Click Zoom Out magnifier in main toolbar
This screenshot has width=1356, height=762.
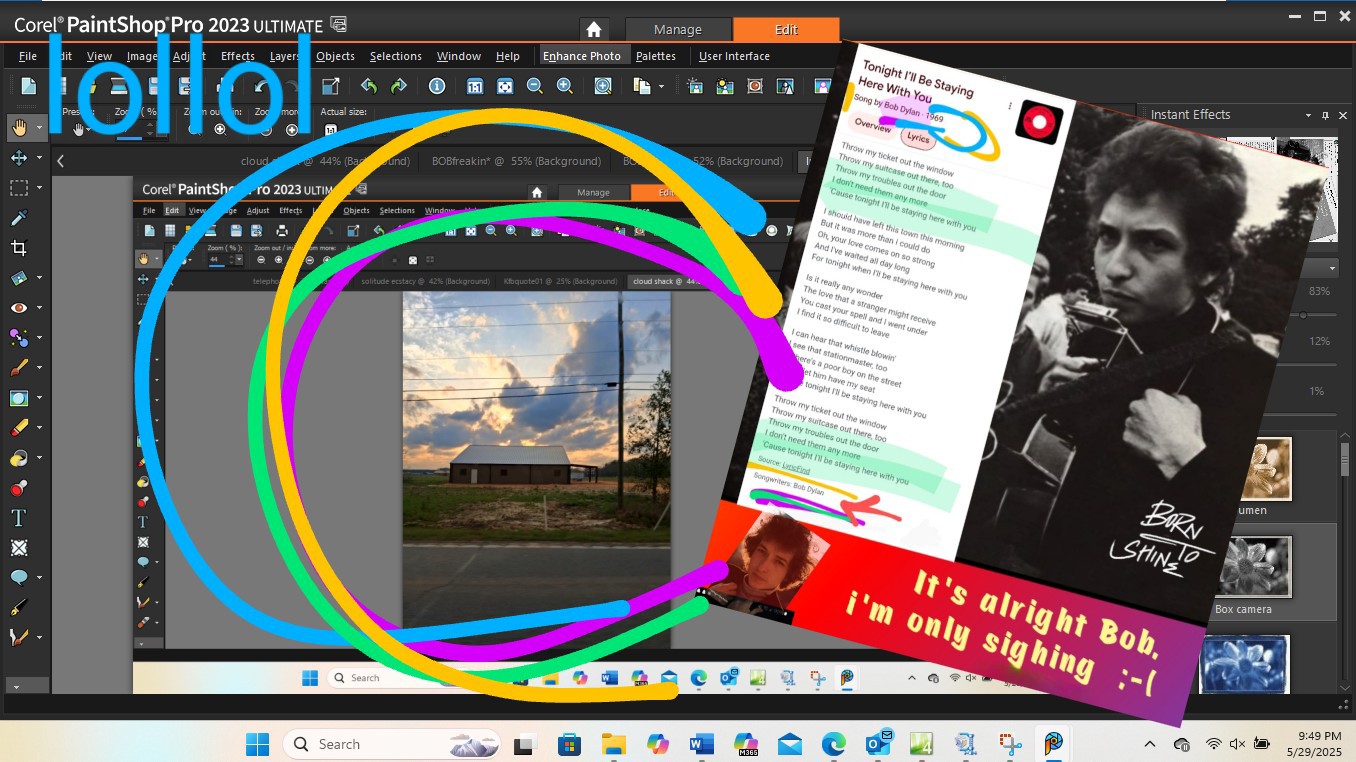click(535, 86)
